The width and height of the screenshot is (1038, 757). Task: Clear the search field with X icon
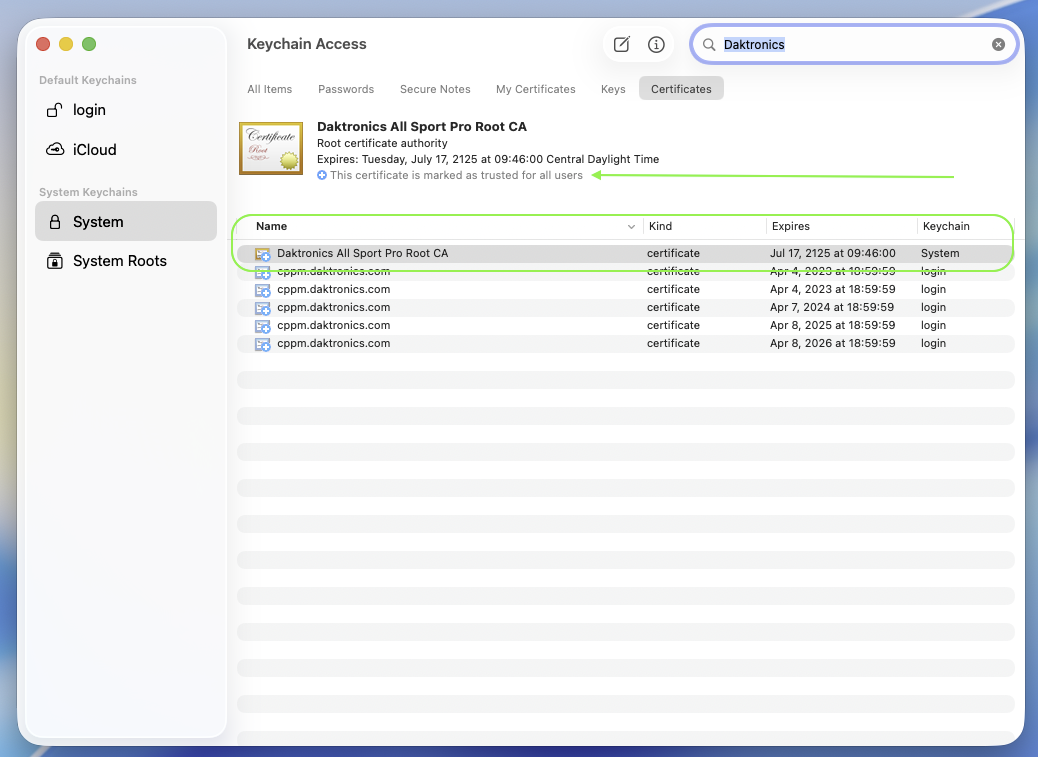point(998,44)
